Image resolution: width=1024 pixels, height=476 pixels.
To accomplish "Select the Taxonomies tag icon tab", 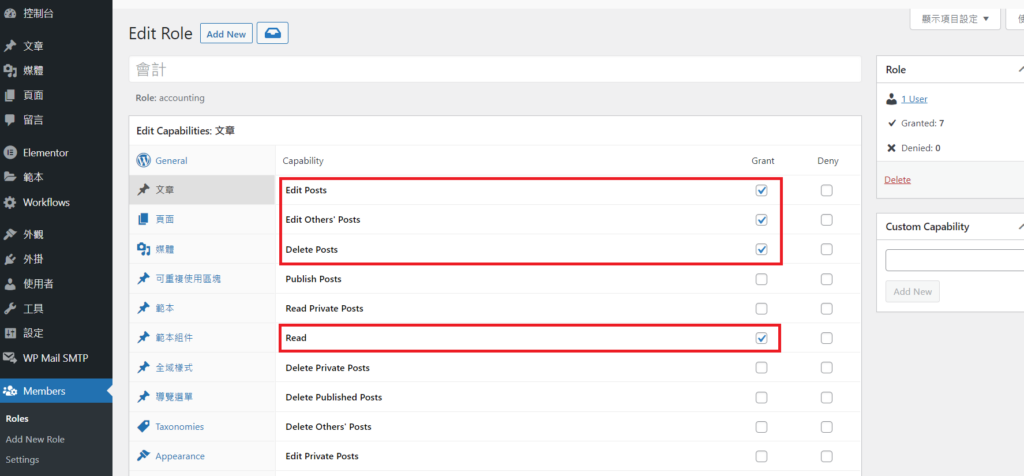I will (x=143, y=427).
